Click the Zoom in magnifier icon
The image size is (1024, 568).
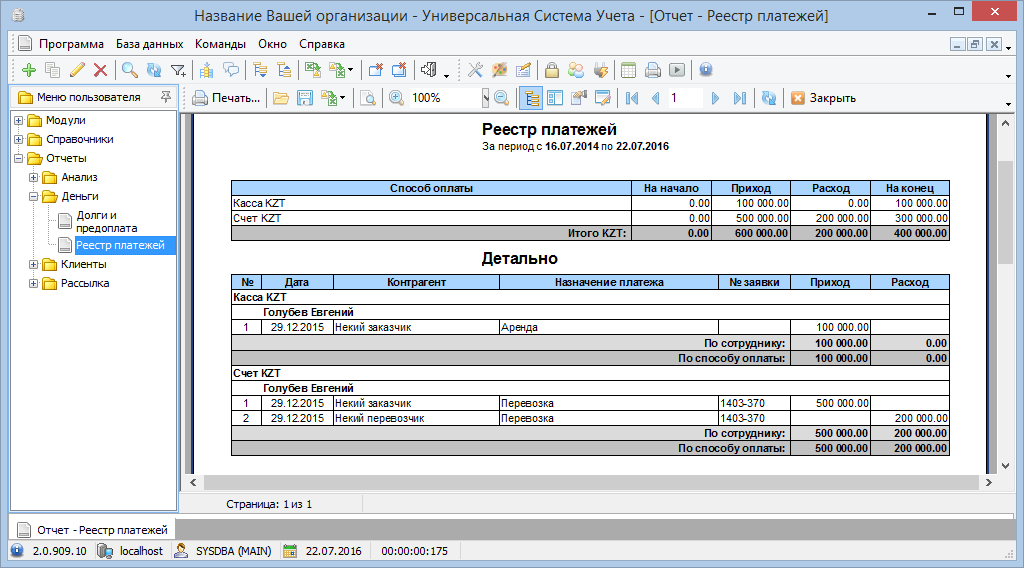pos(396,98)
